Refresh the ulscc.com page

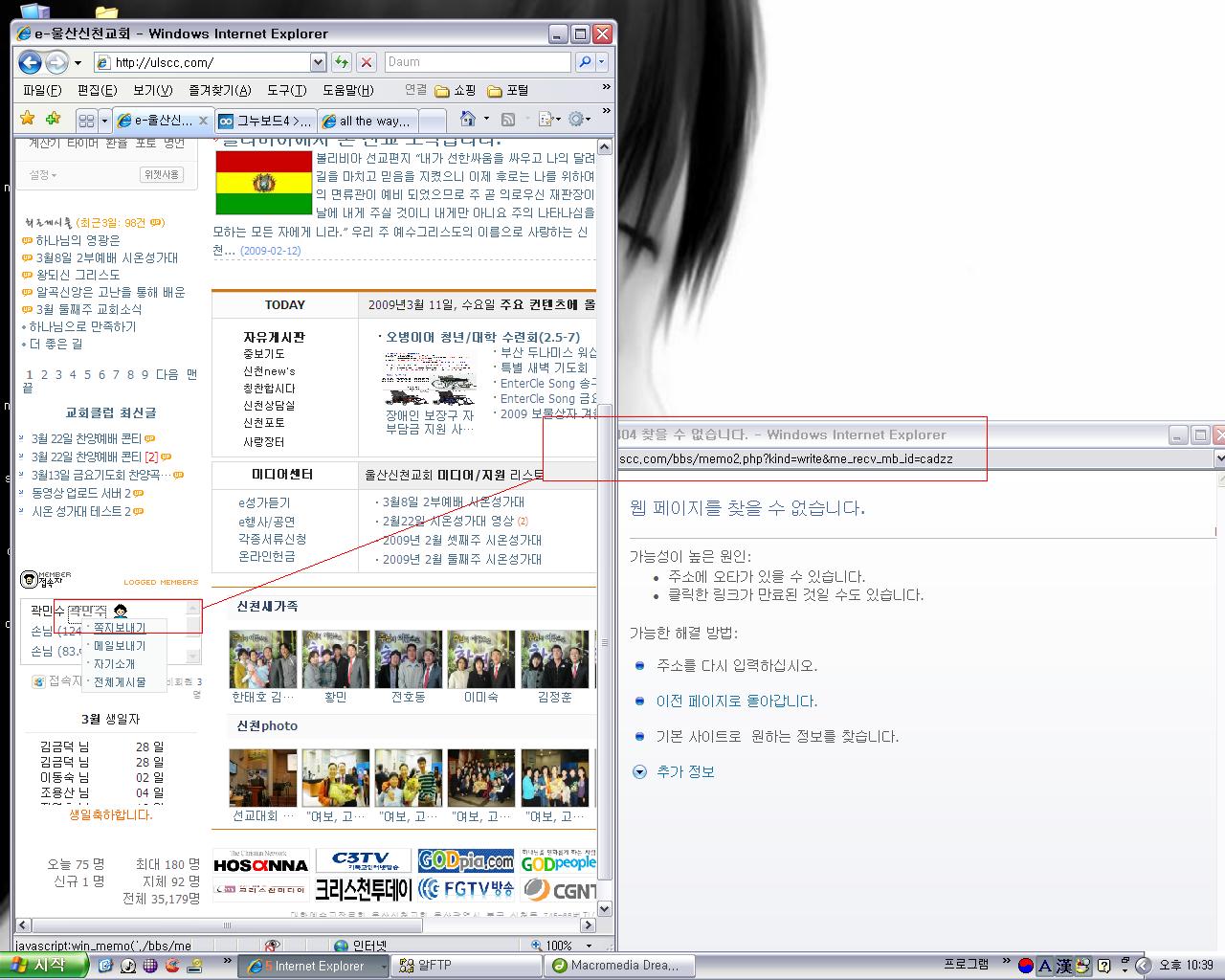(x=342, y=62)
